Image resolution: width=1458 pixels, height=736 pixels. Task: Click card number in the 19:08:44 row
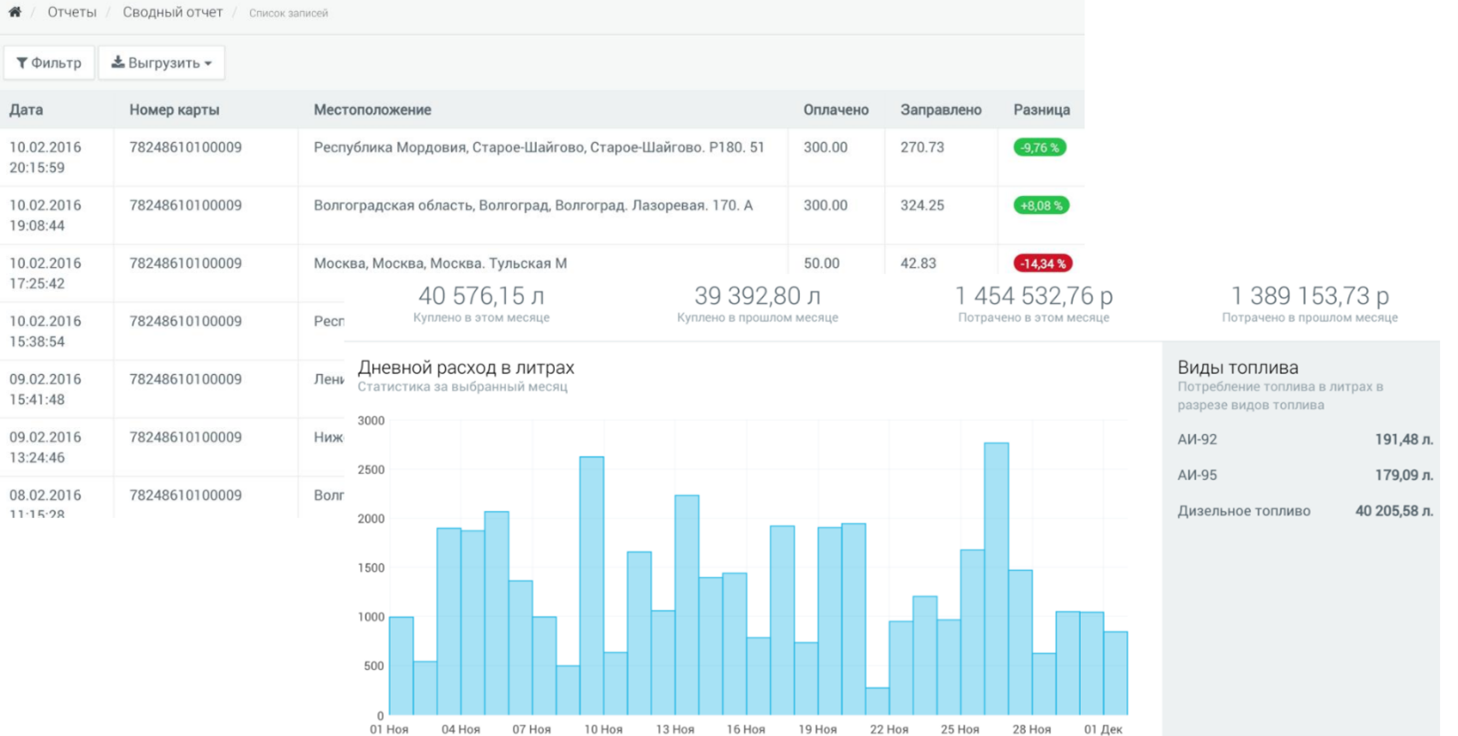point(185,205)
